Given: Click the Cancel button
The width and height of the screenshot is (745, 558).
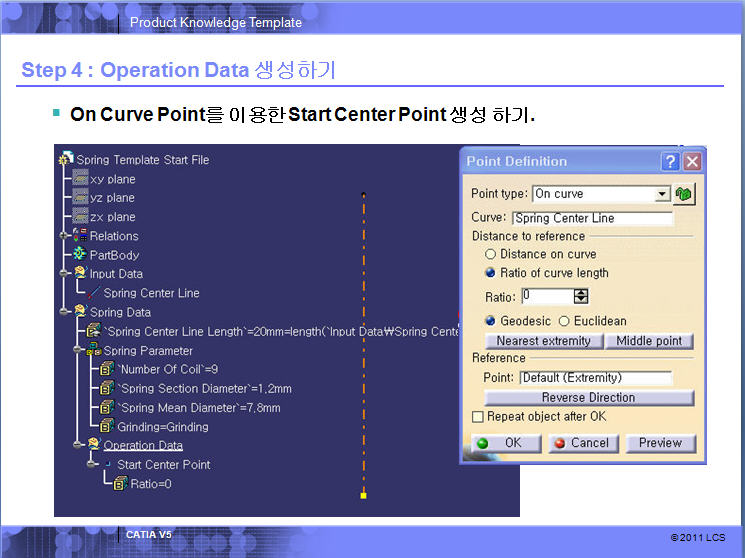Looking at the screenshot, I should click(583, 443).
